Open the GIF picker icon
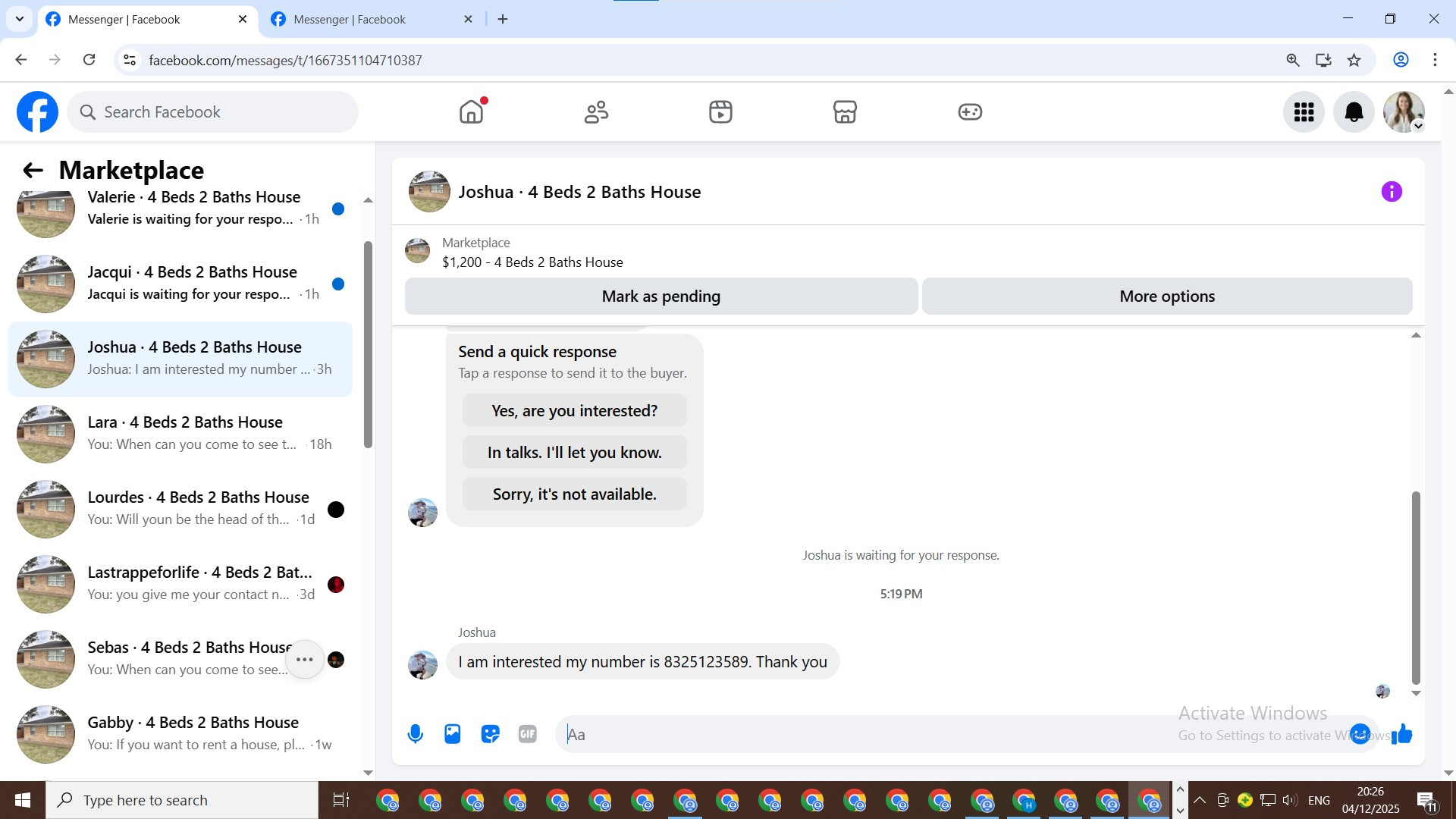The width and height of the screenshot is (1456, 819). [x=528, y=734]
